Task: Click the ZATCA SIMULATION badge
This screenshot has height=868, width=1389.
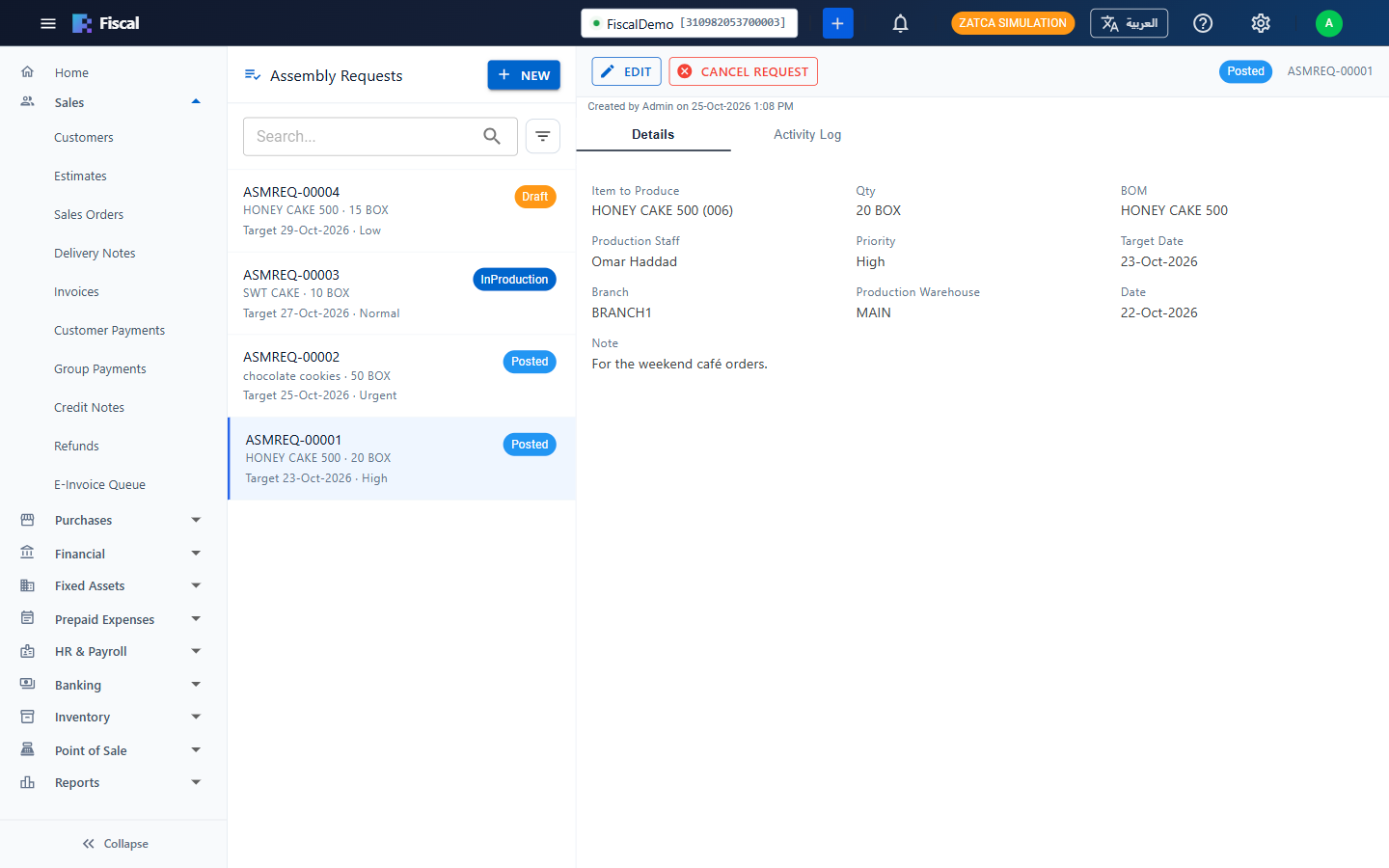Action: tap(1013, 23)
